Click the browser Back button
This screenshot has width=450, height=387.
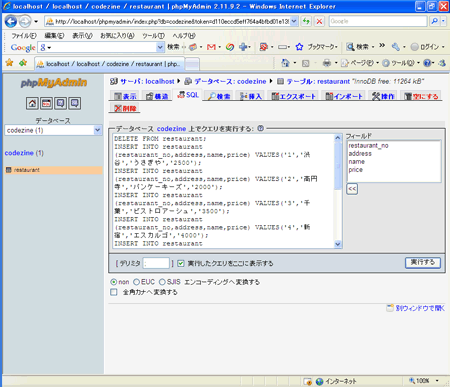pos(11,22)
